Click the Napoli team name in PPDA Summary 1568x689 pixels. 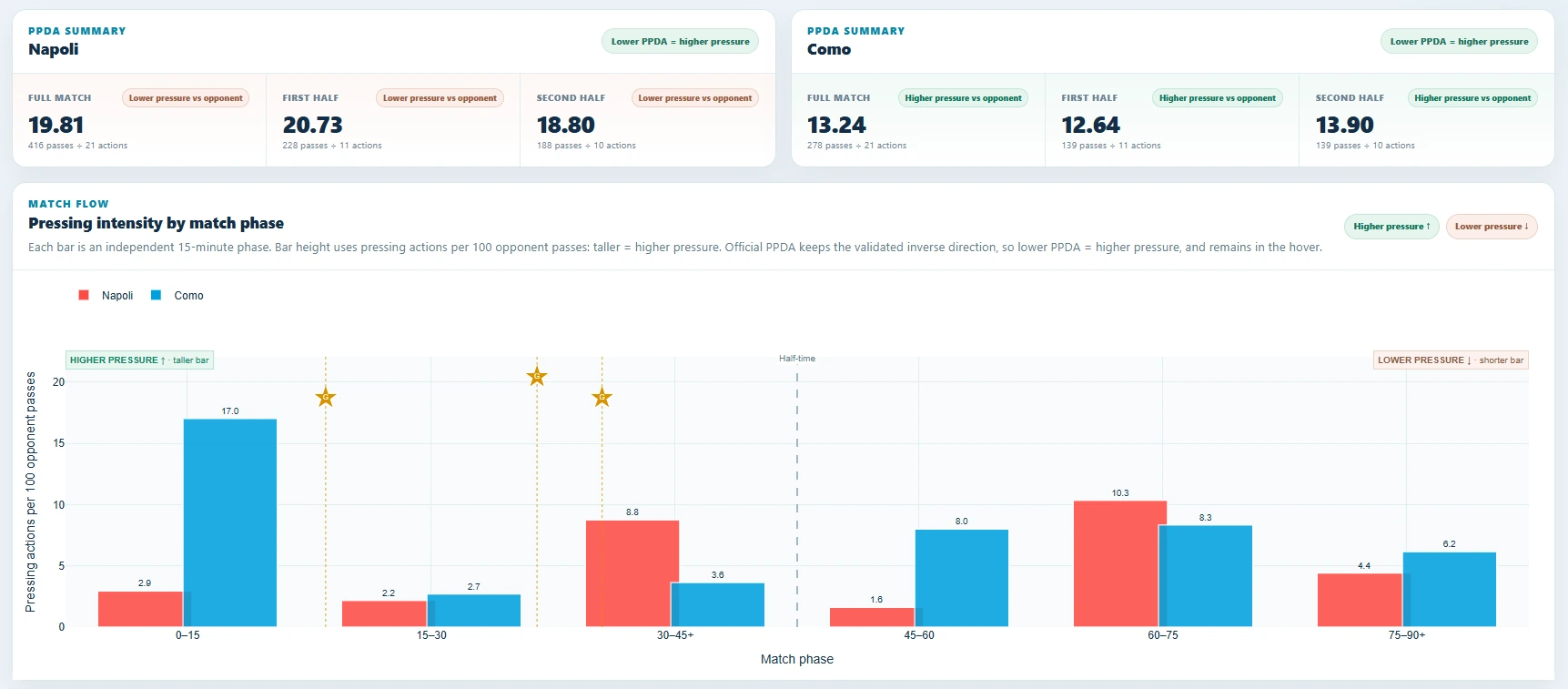54,49
